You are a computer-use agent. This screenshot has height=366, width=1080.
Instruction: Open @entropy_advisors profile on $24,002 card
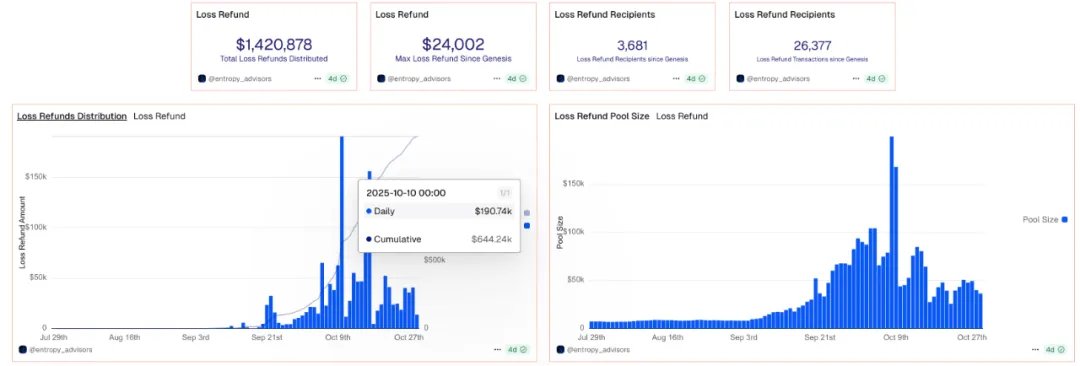coord(419,79)
